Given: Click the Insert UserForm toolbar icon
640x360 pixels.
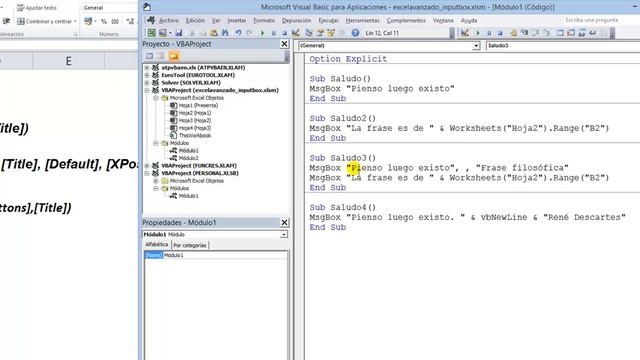Looking at the screenshot, I should pos(164,33).
